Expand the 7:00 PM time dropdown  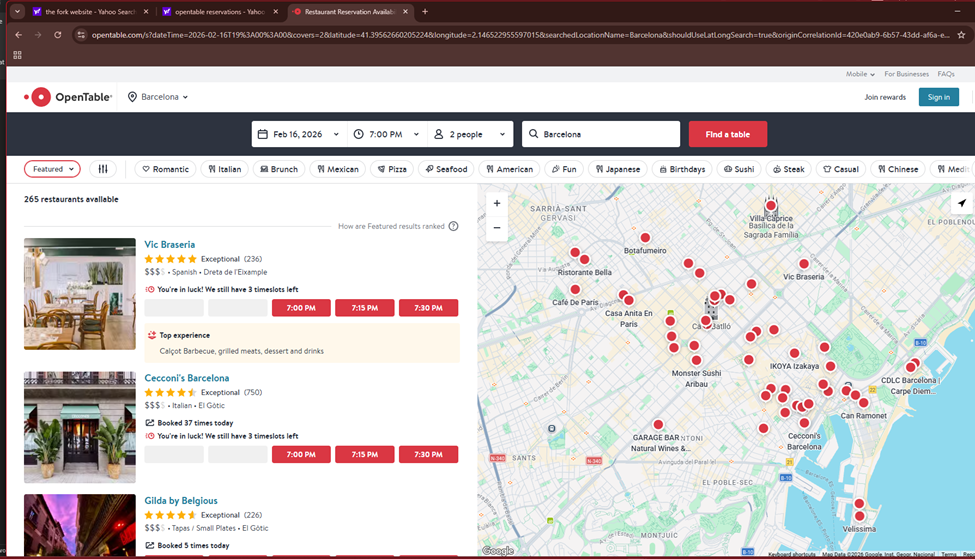click(385, 134)
